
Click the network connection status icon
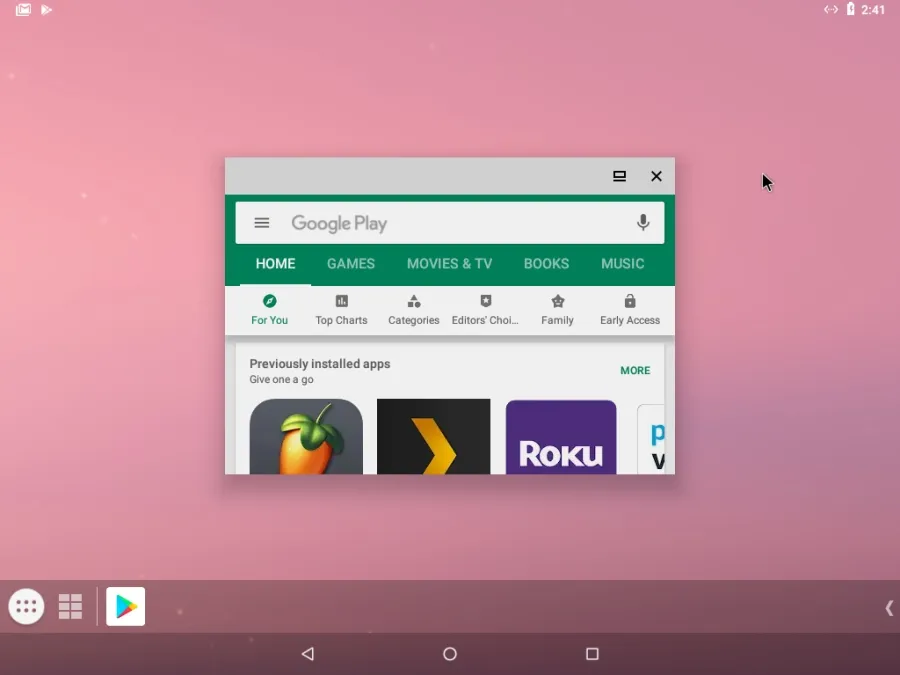[831, 9]
